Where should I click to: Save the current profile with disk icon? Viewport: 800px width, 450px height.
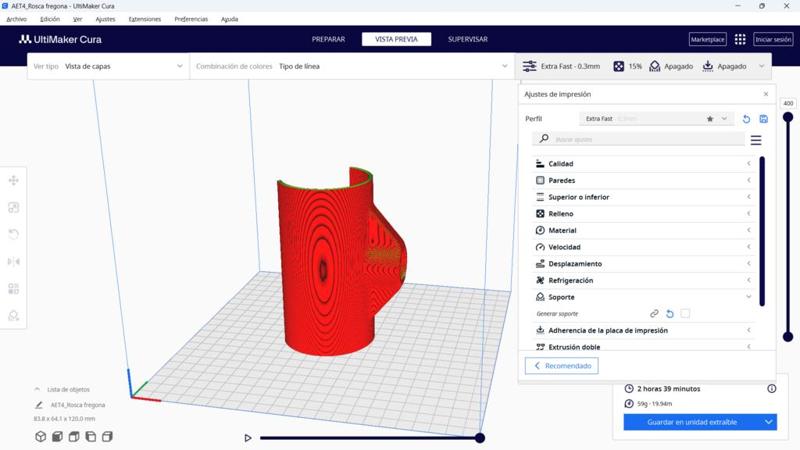(763, 119)
